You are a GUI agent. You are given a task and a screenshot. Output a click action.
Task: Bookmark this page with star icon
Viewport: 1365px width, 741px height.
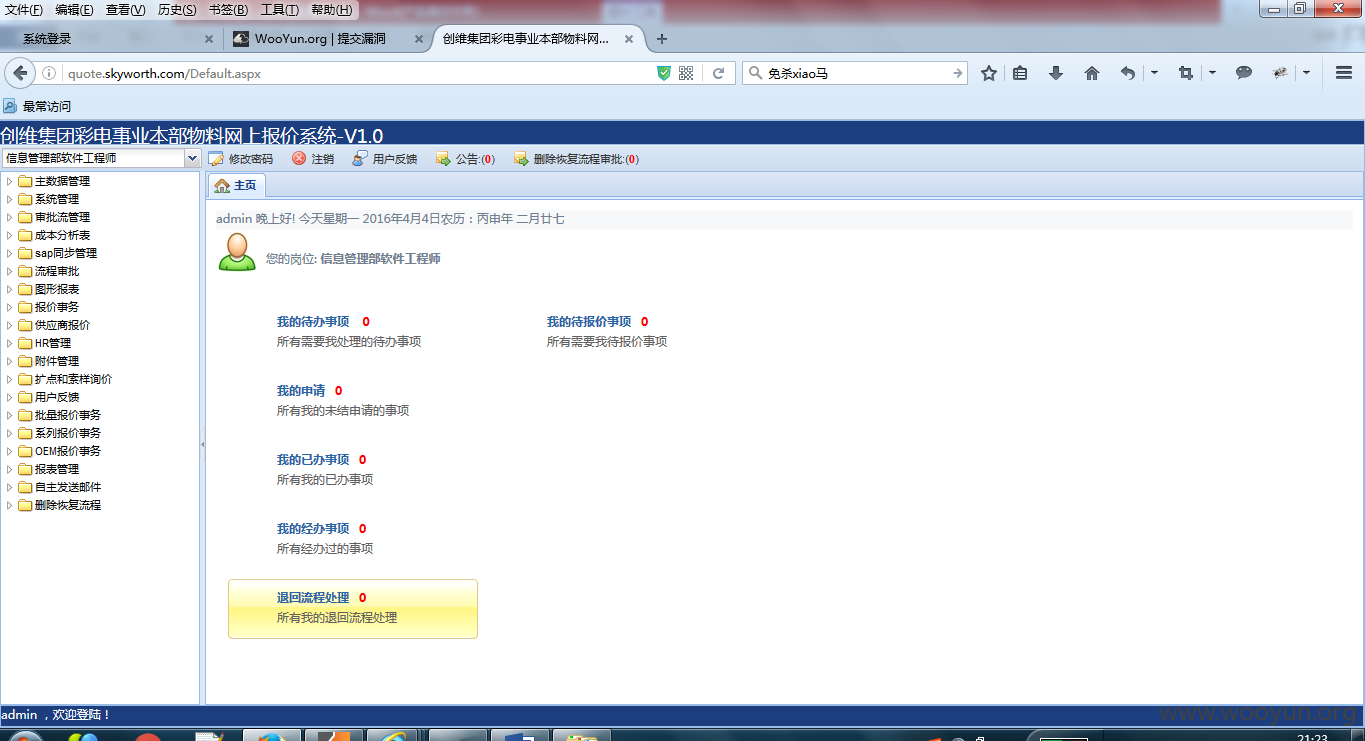click(x=989, y=73)
